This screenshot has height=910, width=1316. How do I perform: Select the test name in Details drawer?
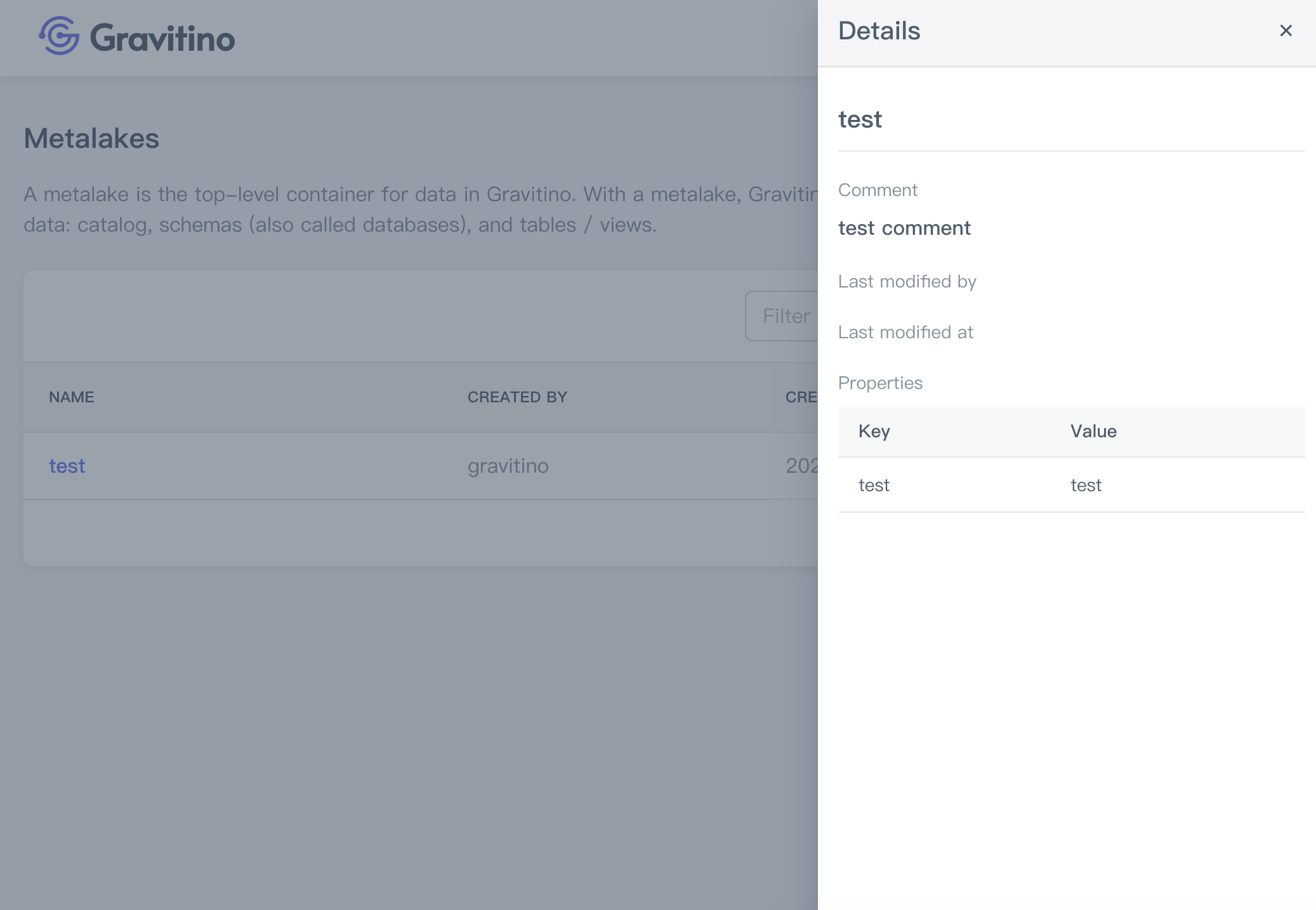pos(860,119)
